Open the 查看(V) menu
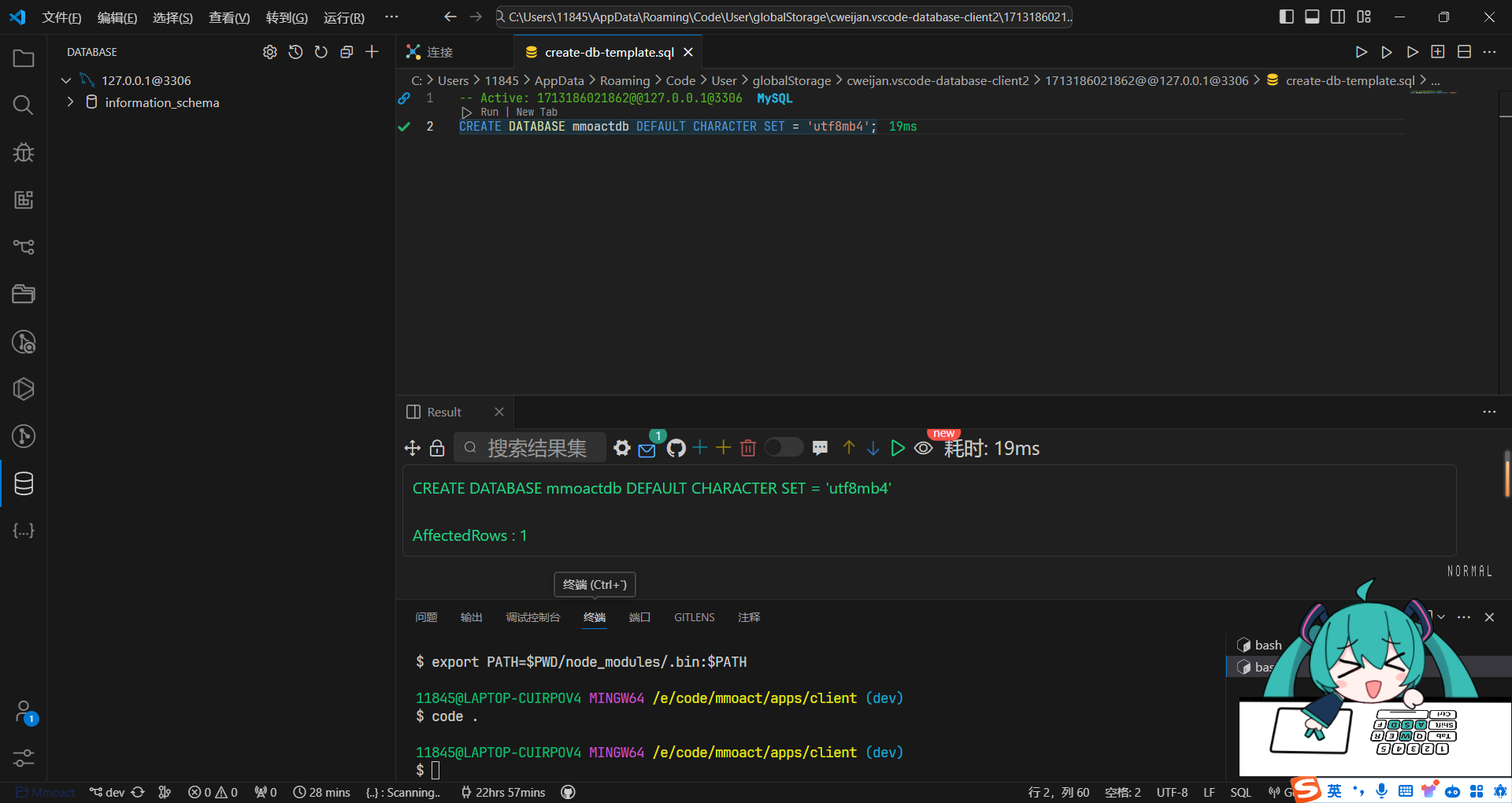 tap(229, 17)
